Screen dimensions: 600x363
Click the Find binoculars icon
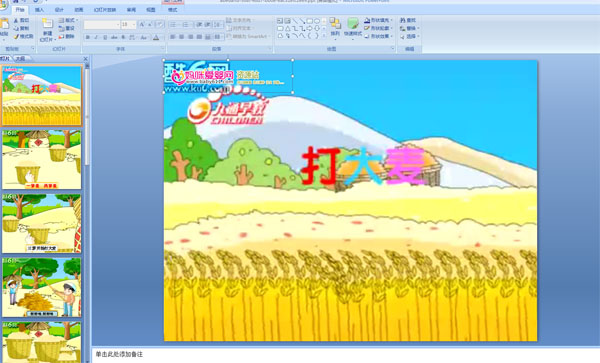tap(403, 20)
